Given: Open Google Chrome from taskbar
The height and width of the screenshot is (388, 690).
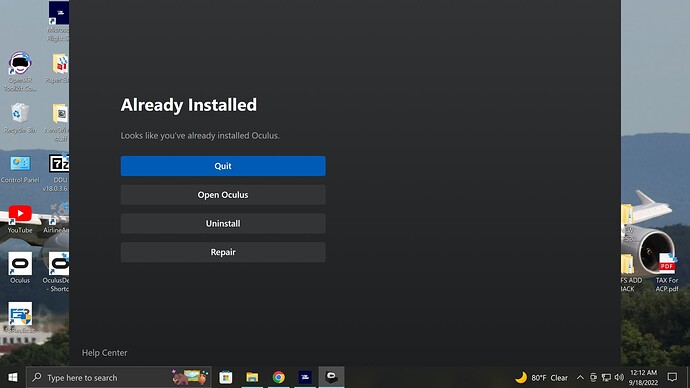Looking at the screenshot, I should coord(279,377).
